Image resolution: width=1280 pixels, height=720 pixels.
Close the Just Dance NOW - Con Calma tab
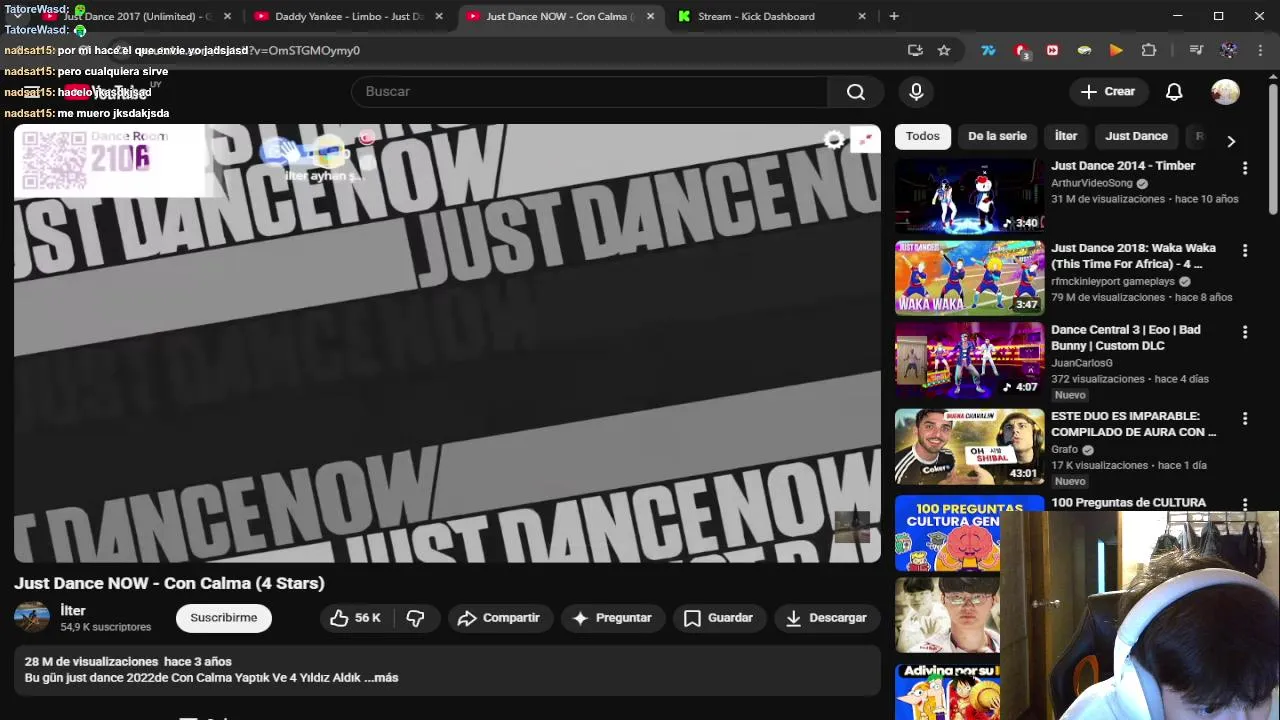(x=651, y=16)
